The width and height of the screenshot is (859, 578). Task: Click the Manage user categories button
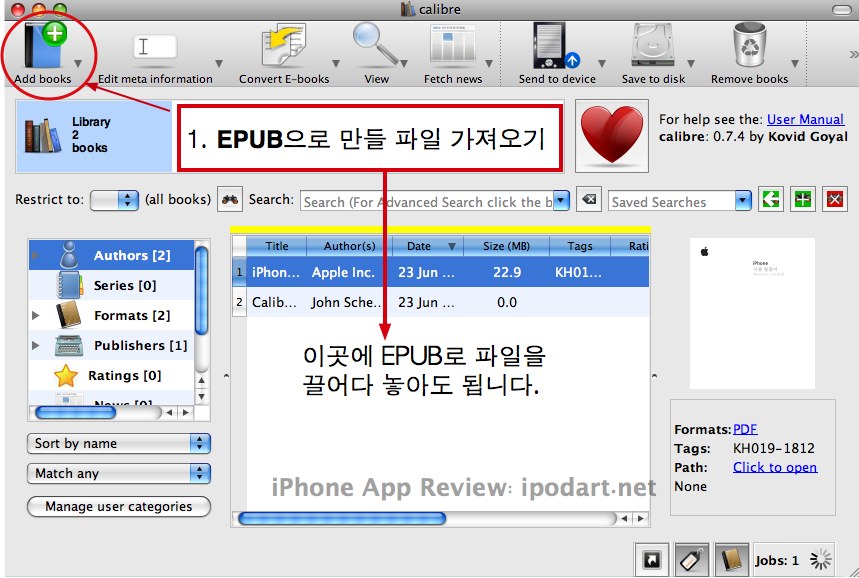coord(118,506)
